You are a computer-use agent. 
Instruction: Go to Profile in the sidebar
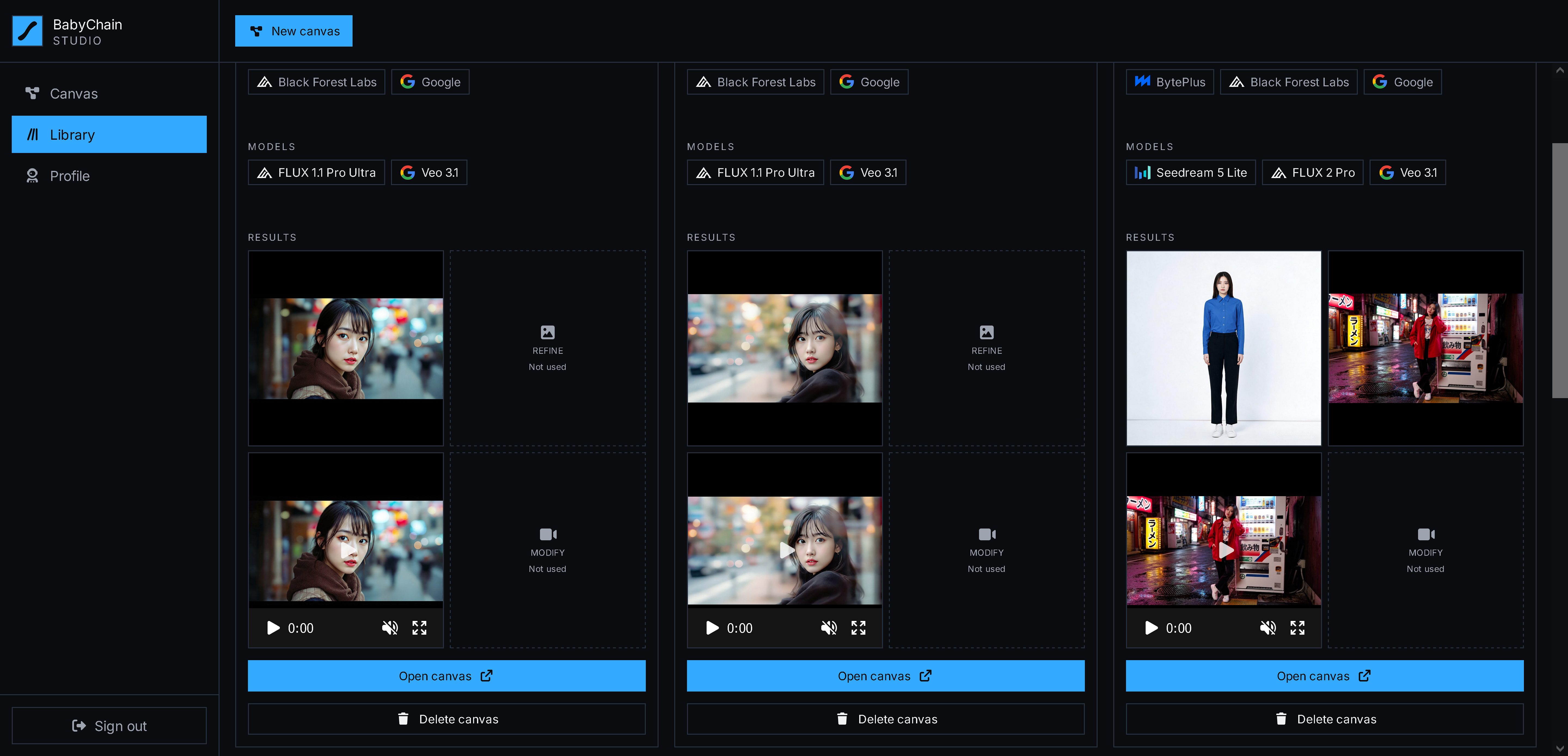coord(109,176)
